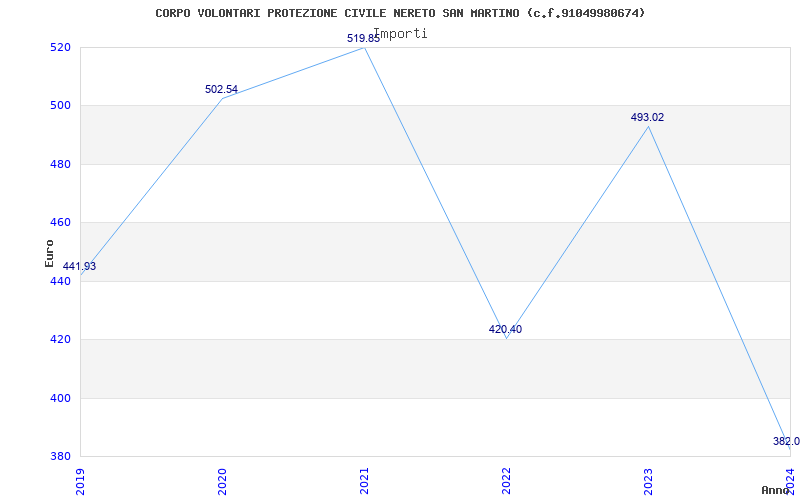Select the 382.0 data label
The image size is (800, 500).
pyautogui.click(x=786, y=441)
